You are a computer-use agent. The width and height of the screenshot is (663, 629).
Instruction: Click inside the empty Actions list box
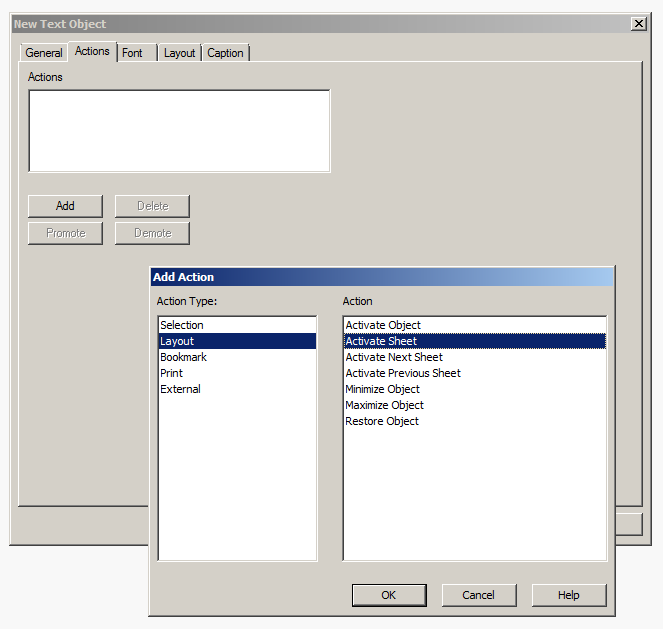pyautogui.click(x=179, y=131)
